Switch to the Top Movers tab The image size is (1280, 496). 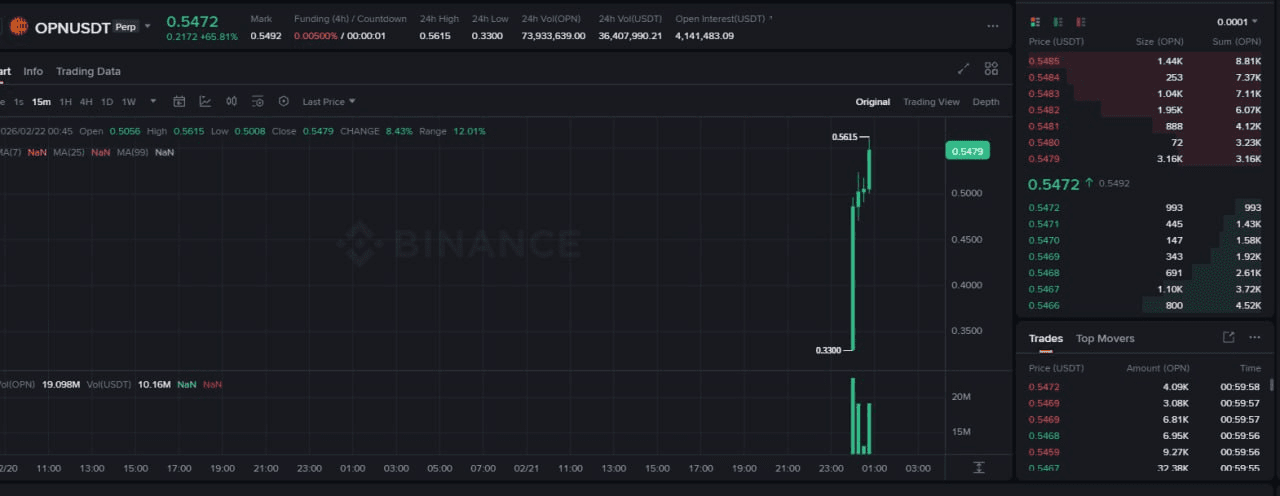pyautogui.click(x=1105, y=338)
